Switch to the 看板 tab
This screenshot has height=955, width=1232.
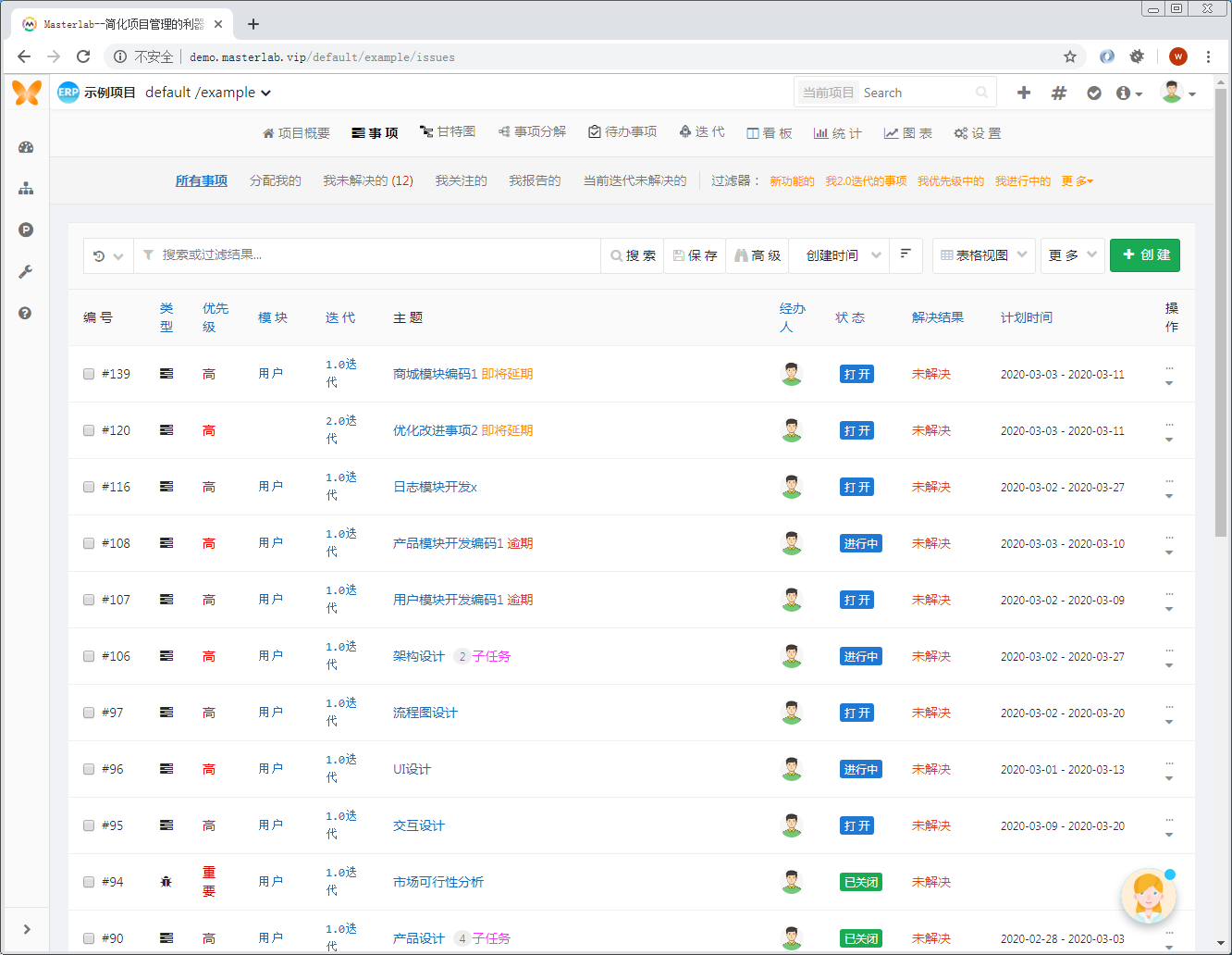(x=770, y=133)
